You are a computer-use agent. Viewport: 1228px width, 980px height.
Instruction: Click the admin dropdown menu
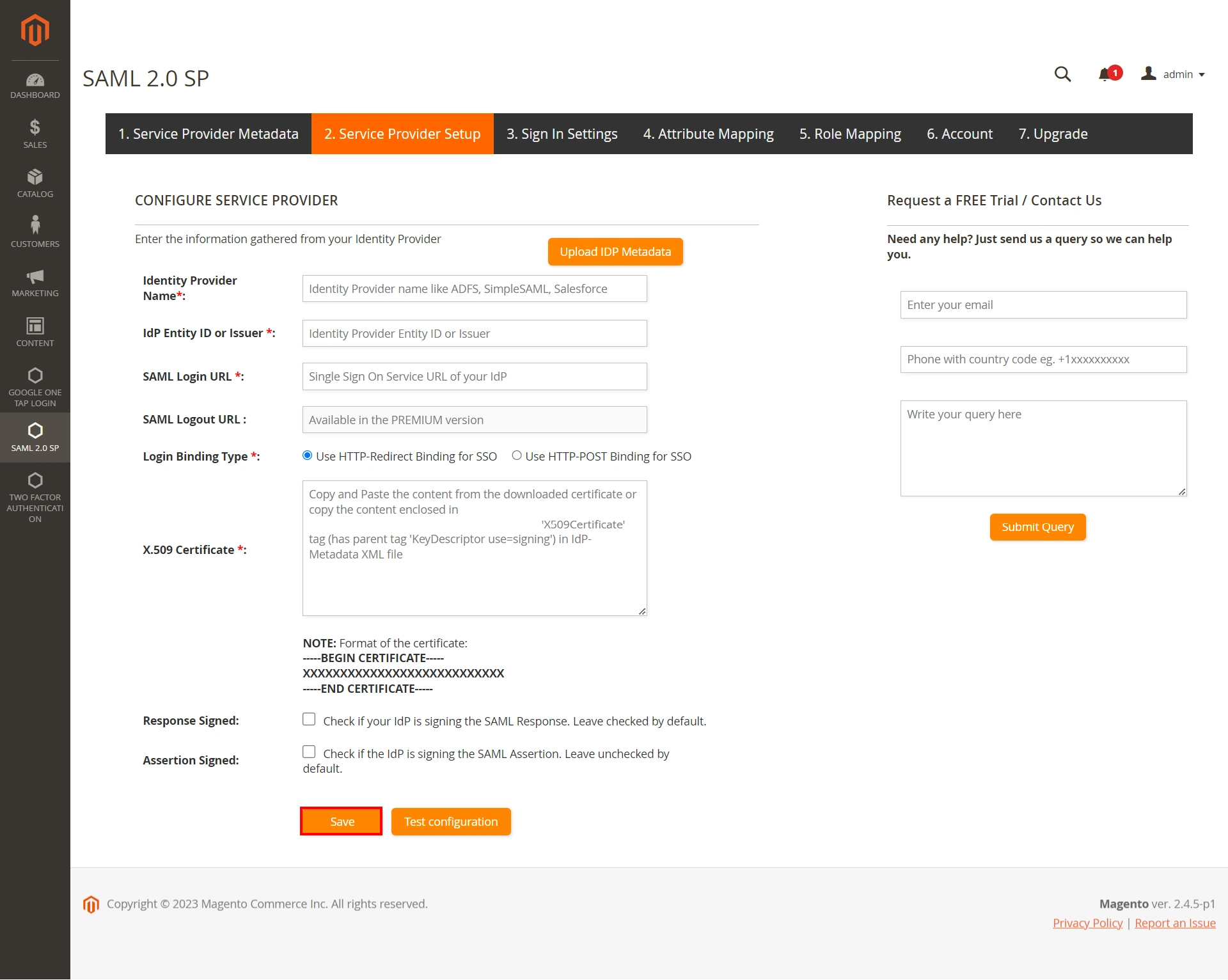pos(1180,74)
